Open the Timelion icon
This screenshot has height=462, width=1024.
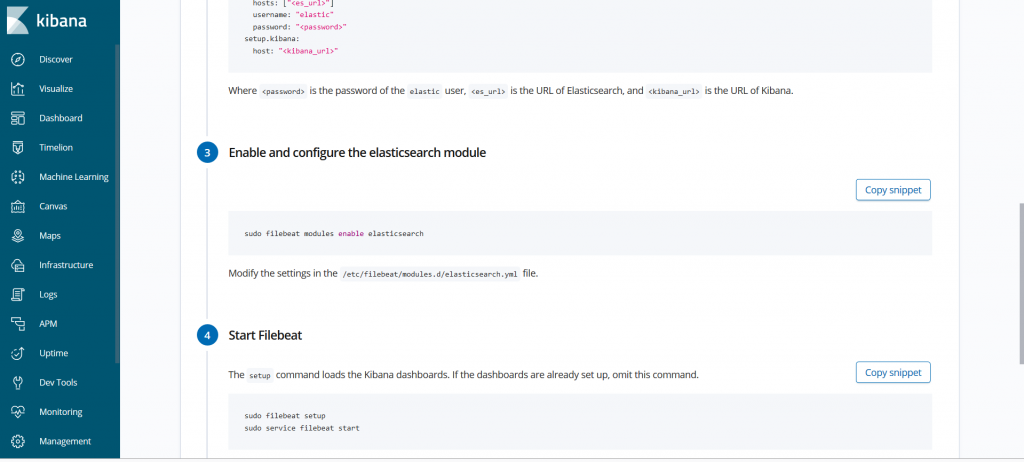coord(18,148)
